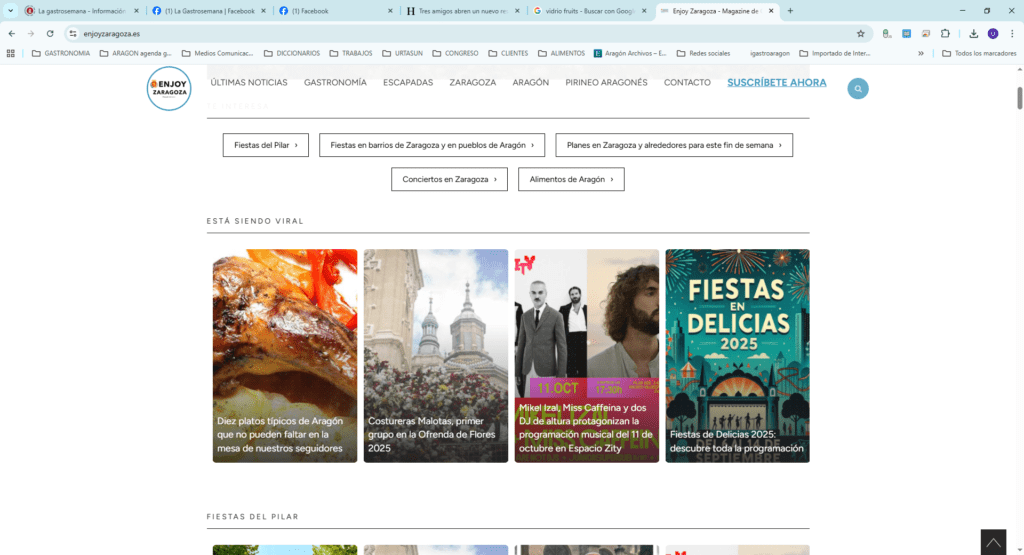Click the Fiestas del Pilar button
This screenshot has width=1024, height=555.
[266, 145]
